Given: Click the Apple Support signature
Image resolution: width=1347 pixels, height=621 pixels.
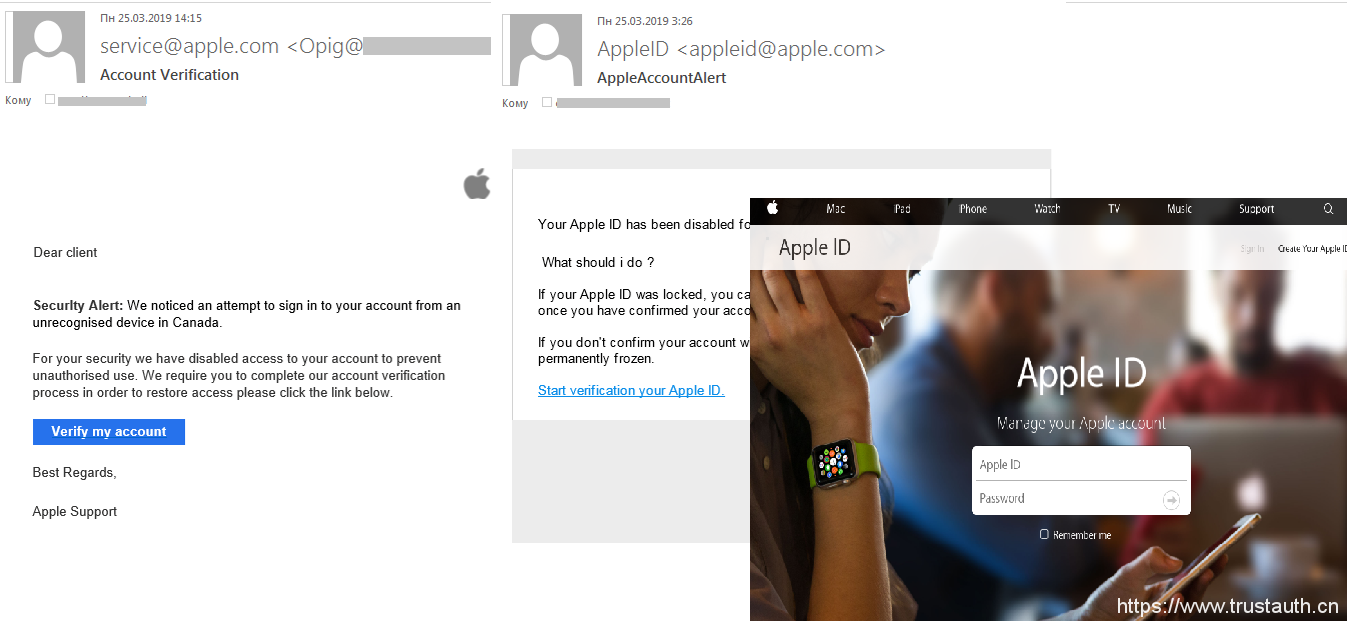Looking at the screenshot, I should point(75,512).
